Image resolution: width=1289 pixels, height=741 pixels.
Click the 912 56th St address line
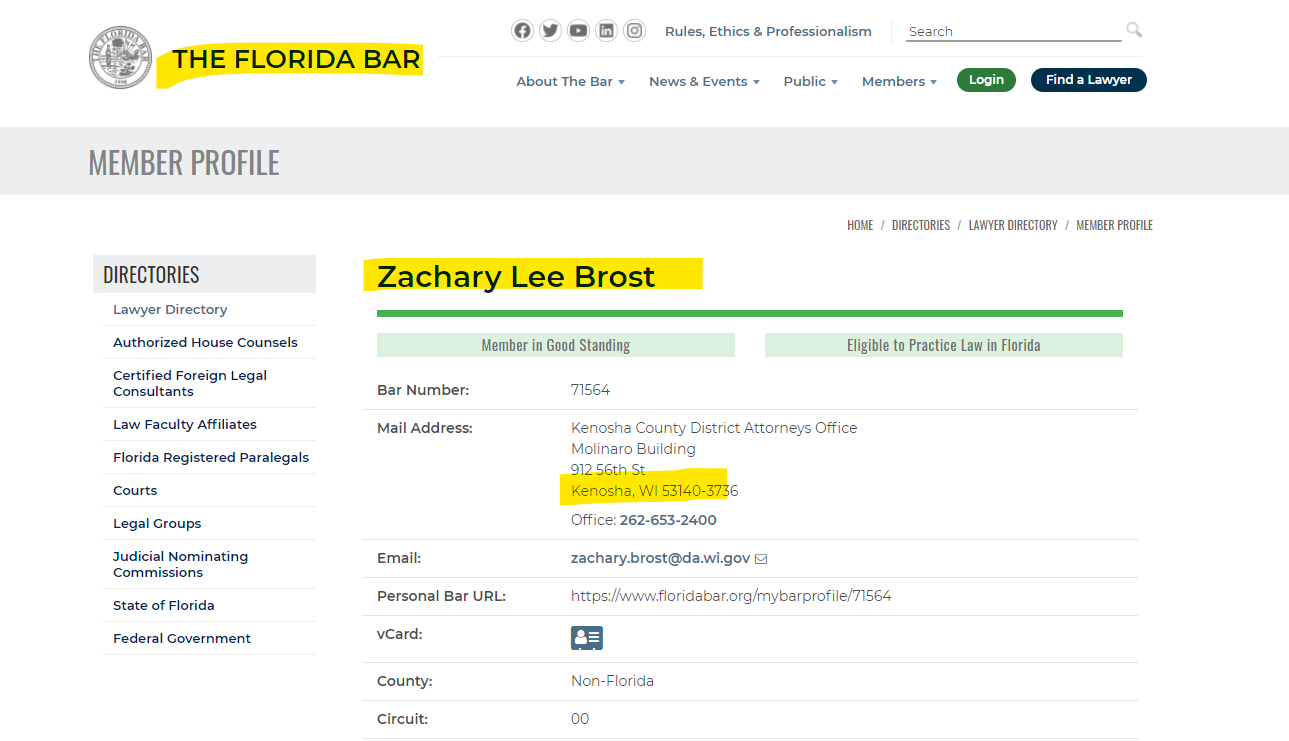608,470
